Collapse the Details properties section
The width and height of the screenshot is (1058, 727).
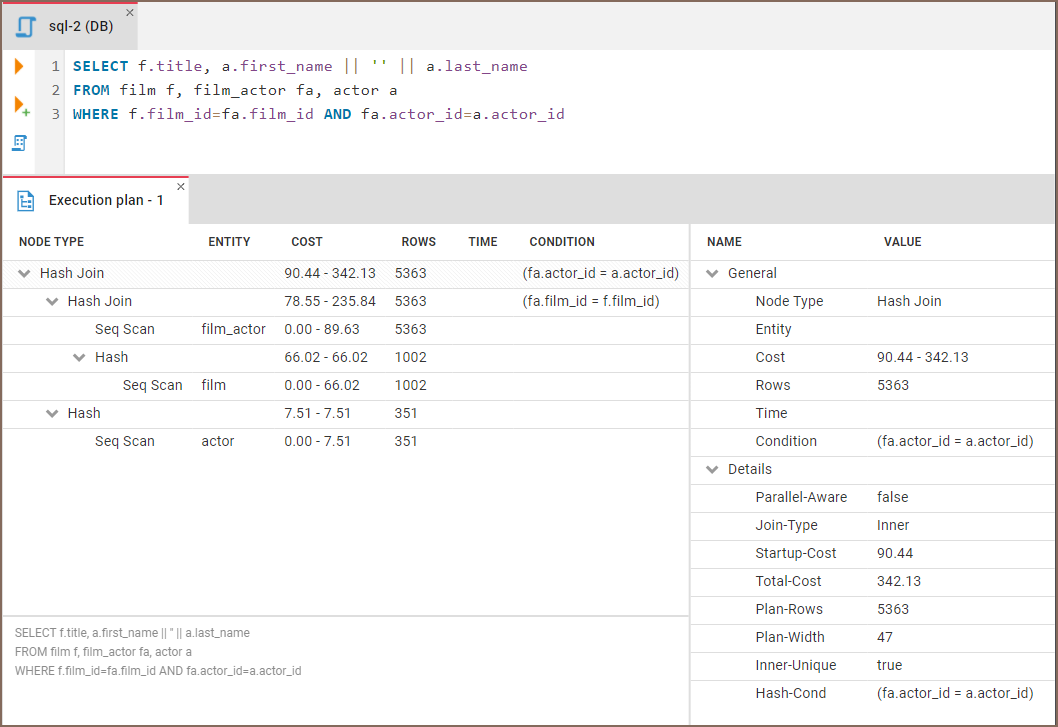point(712,469)
